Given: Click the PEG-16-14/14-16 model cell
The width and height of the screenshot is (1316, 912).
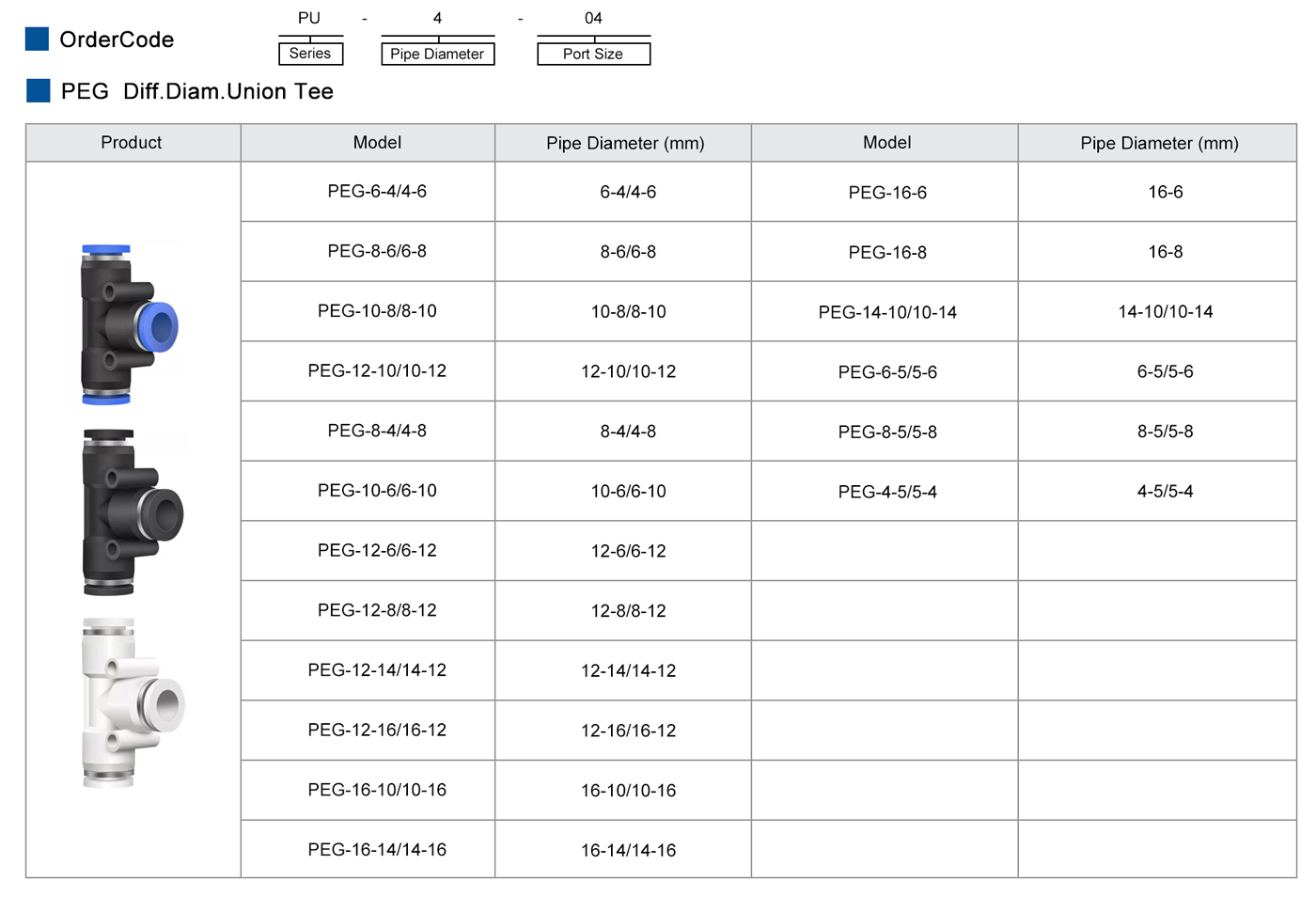Looking at the screenshot, I should coord(377,850).
